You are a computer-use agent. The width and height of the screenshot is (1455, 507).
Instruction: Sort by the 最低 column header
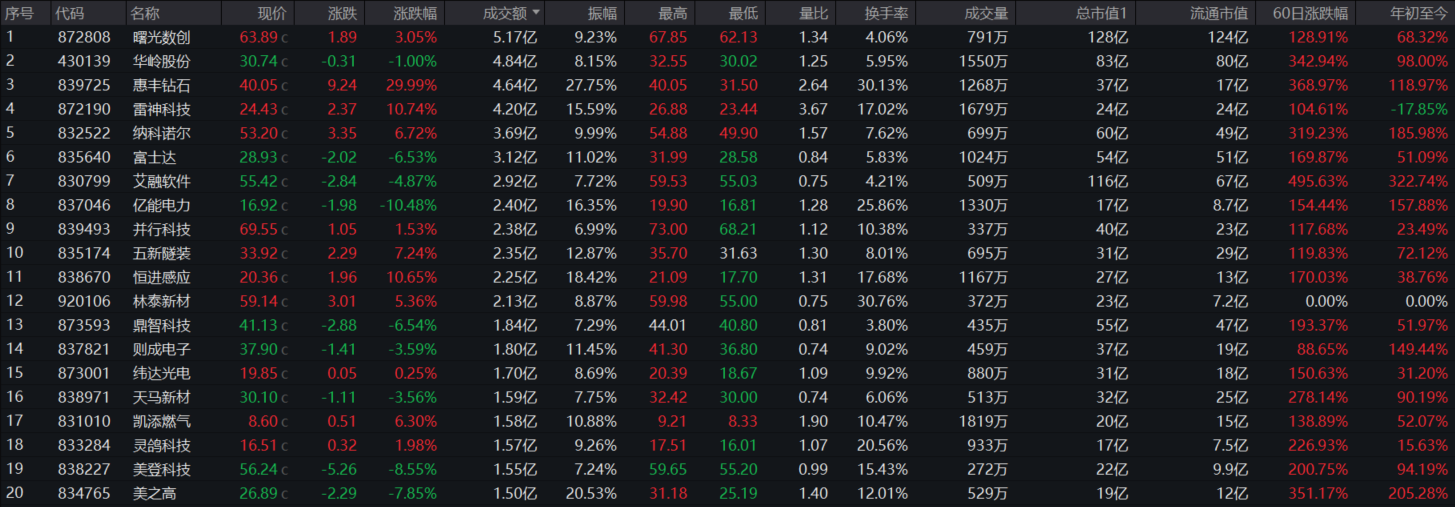point(743,13)
